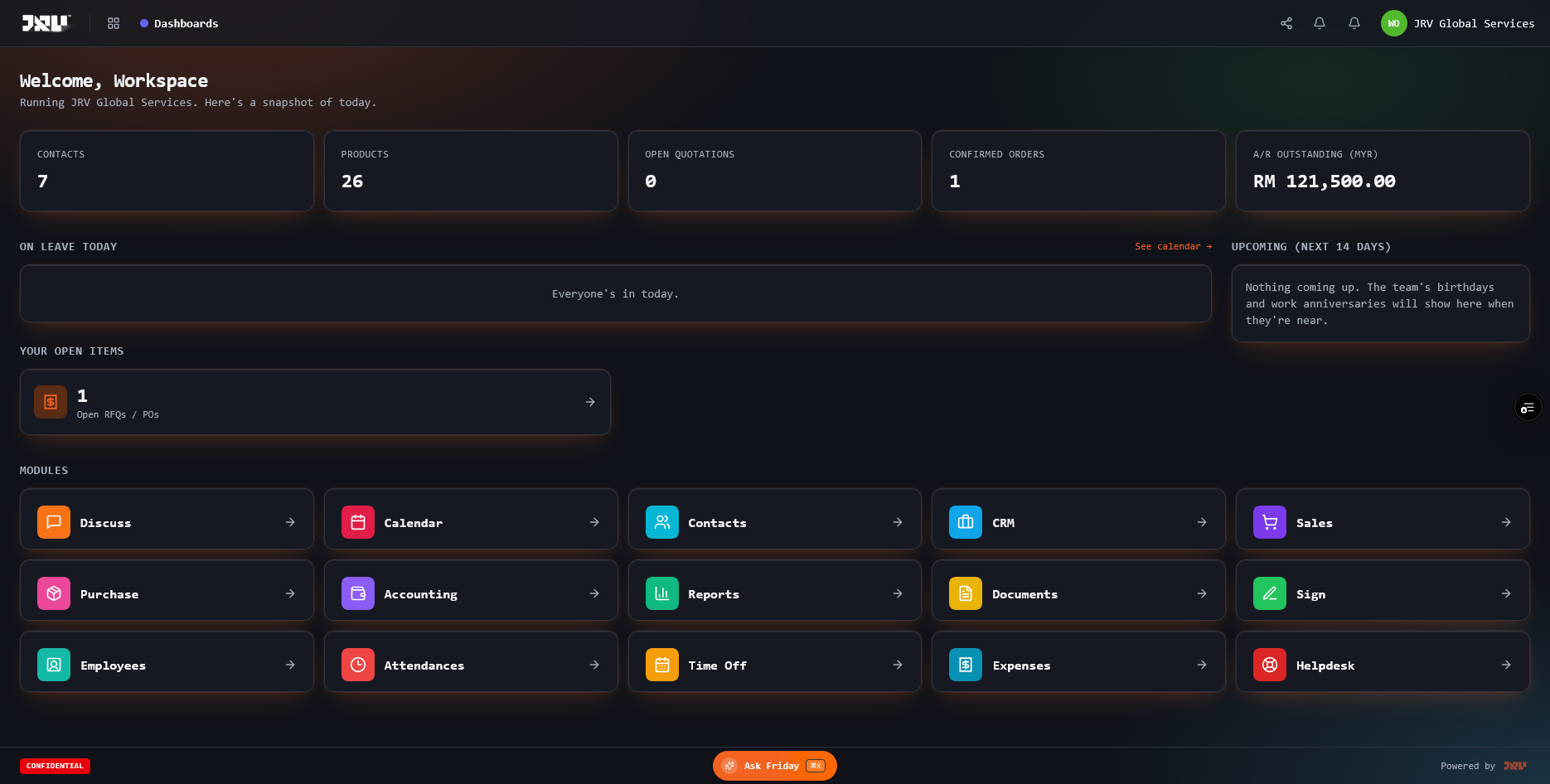Viewport: 1550px width, 784px height.
Task: Open the Attendances clock icon
Action: (358, 665)
